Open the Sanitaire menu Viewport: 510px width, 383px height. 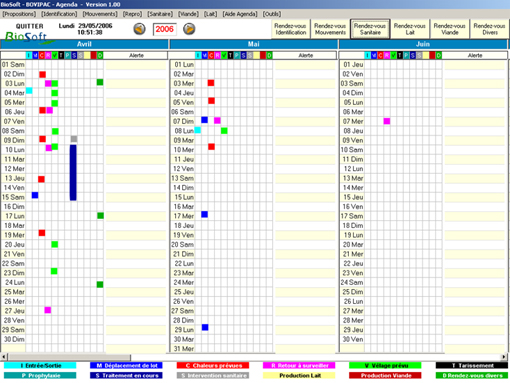point(160,14)
